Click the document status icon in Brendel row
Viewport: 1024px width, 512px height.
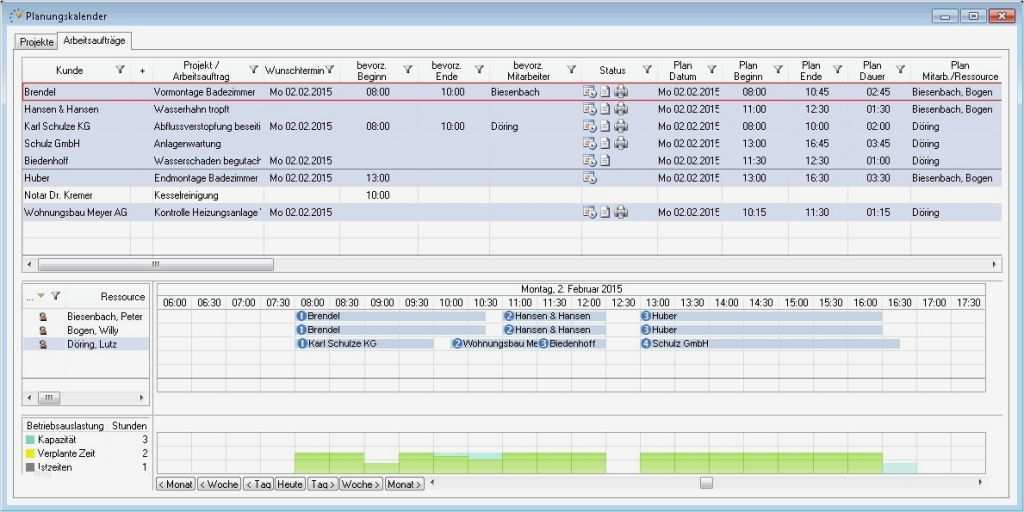click(605, 92)
